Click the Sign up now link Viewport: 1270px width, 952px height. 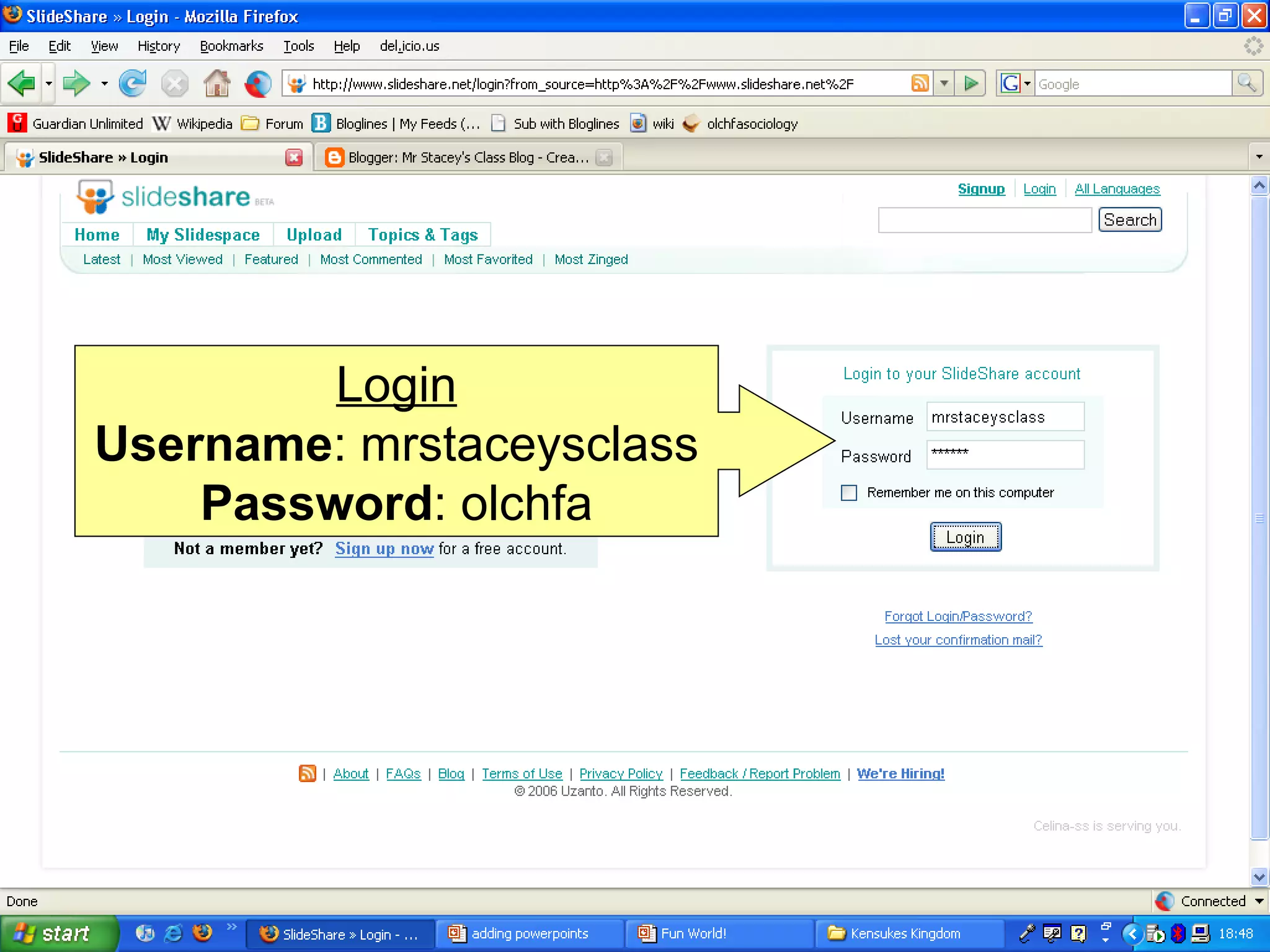click(384, 549)
